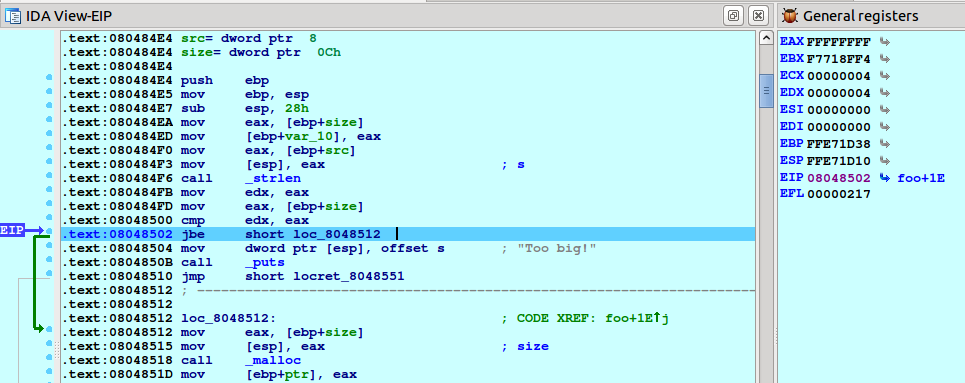965x383 pixels.
Task: Select the General registers panel title
Action: 860,16
